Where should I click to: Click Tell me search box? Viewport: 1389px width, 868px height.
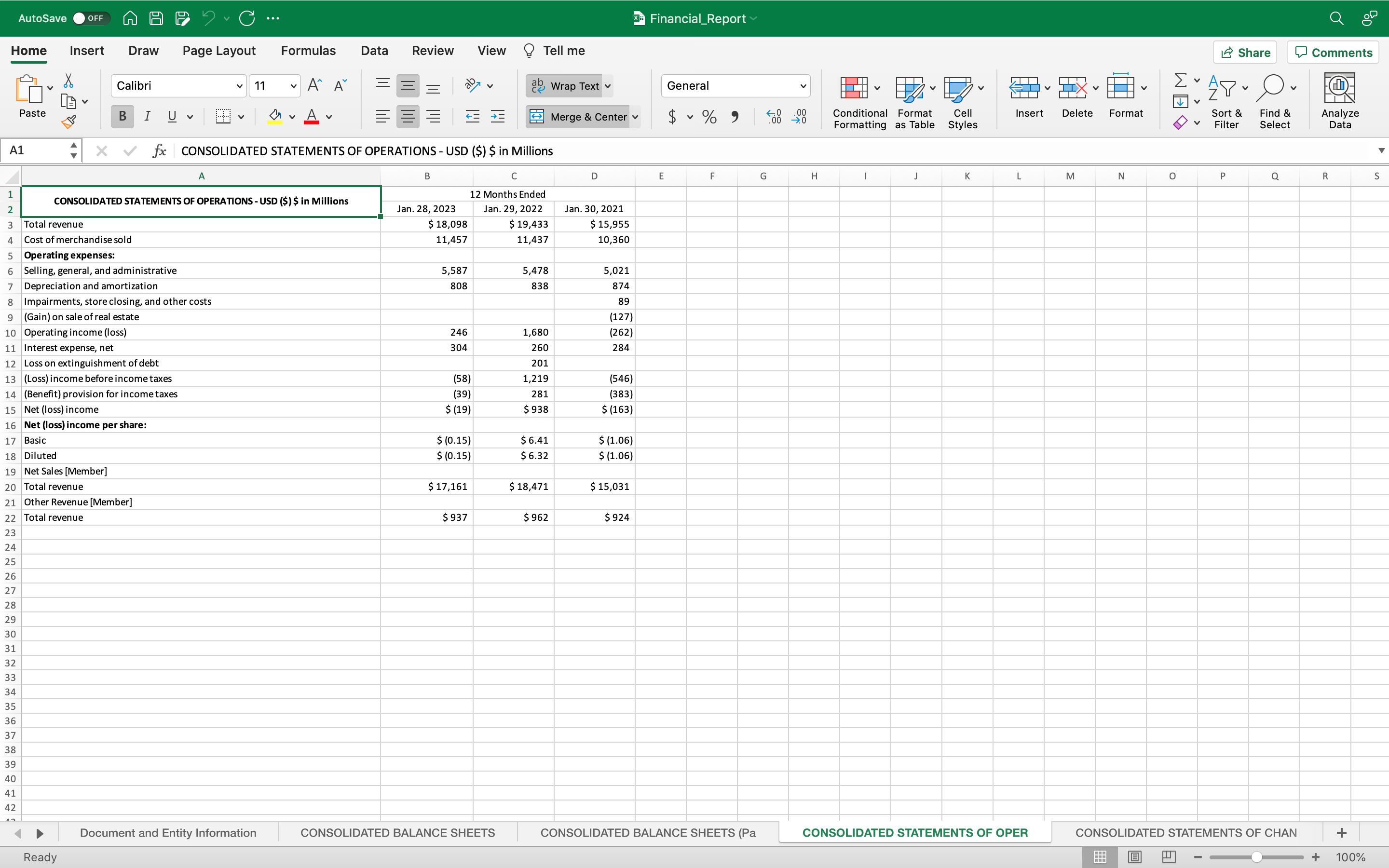click(x=554, y=51)
